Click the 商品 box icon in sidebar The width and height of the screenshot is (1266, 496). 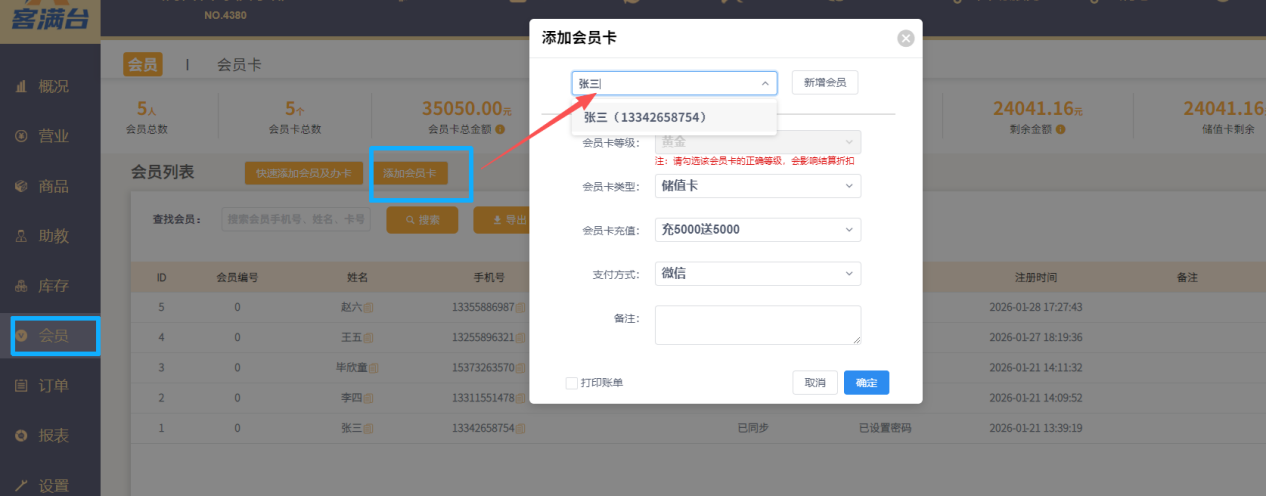click(x=21, y=186)
